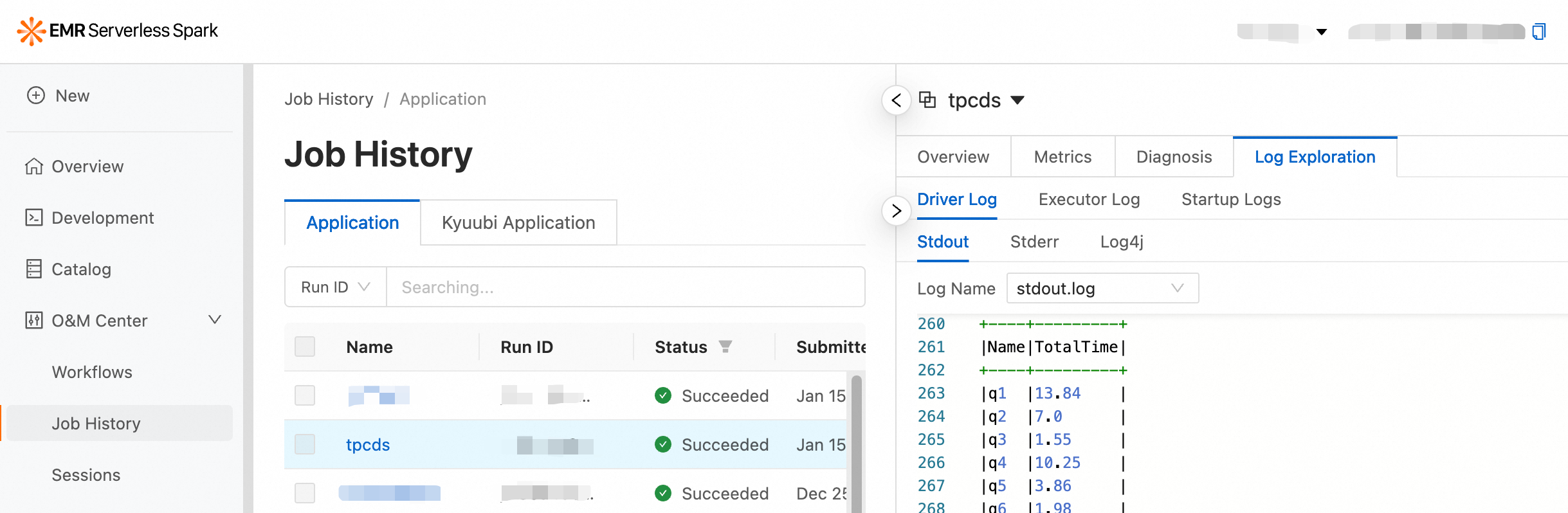1568x513 pixels.
Task: Open the Diagnosis tab
Action: coord(1174,157)
